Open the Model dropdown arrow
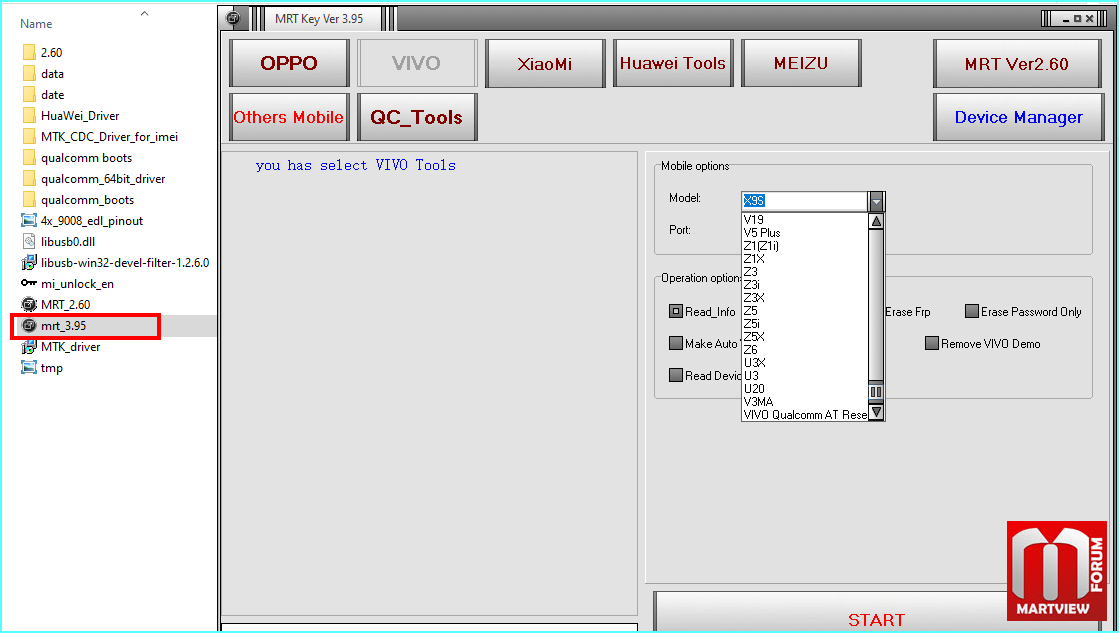This screenshot has width=1119, height=633. (876, 201)
